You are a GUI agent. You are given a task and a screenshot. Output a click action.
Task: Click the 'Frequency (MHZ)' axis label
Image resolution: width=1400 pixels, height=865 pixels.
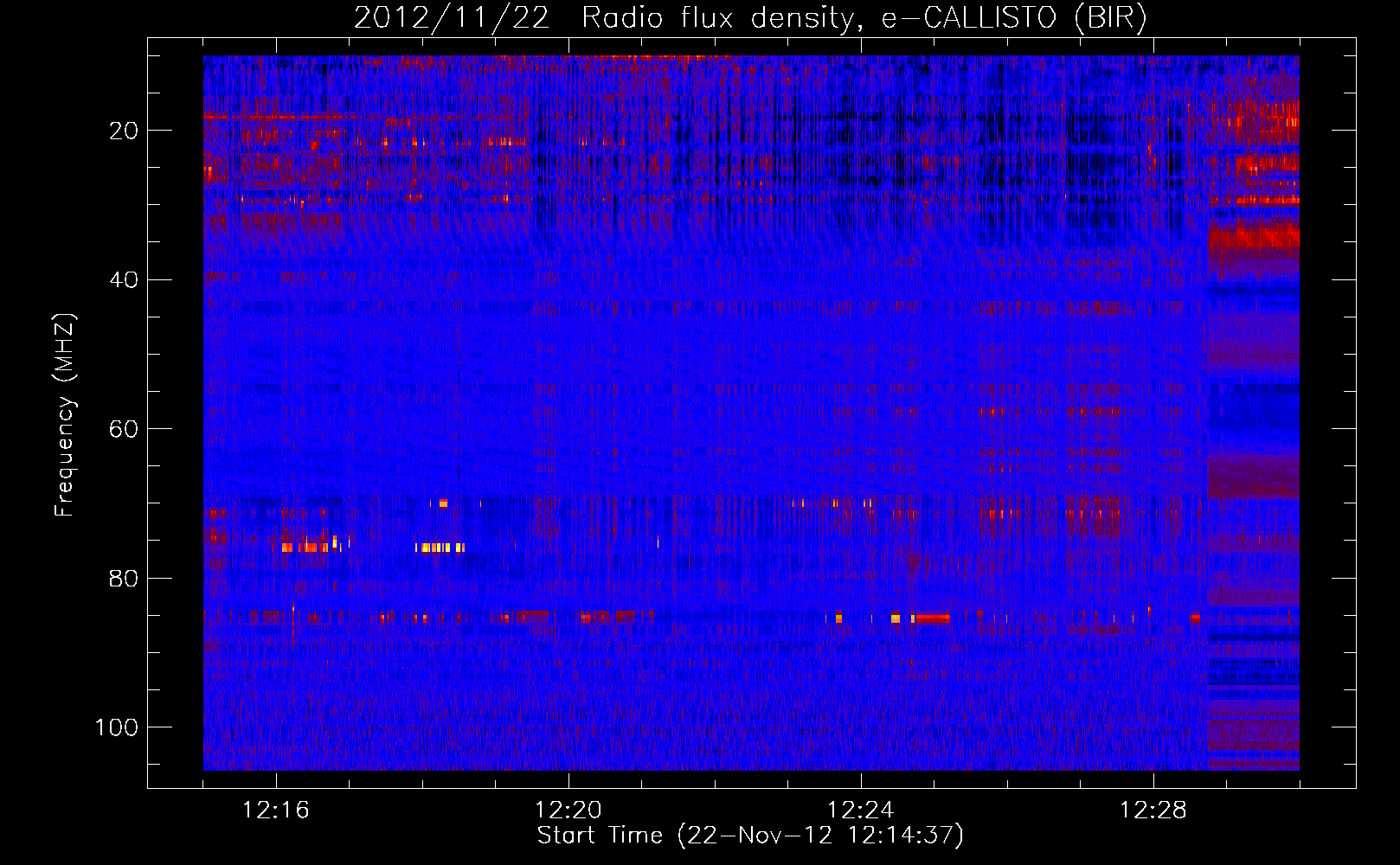pyautogui.click(x=65, y=414)
